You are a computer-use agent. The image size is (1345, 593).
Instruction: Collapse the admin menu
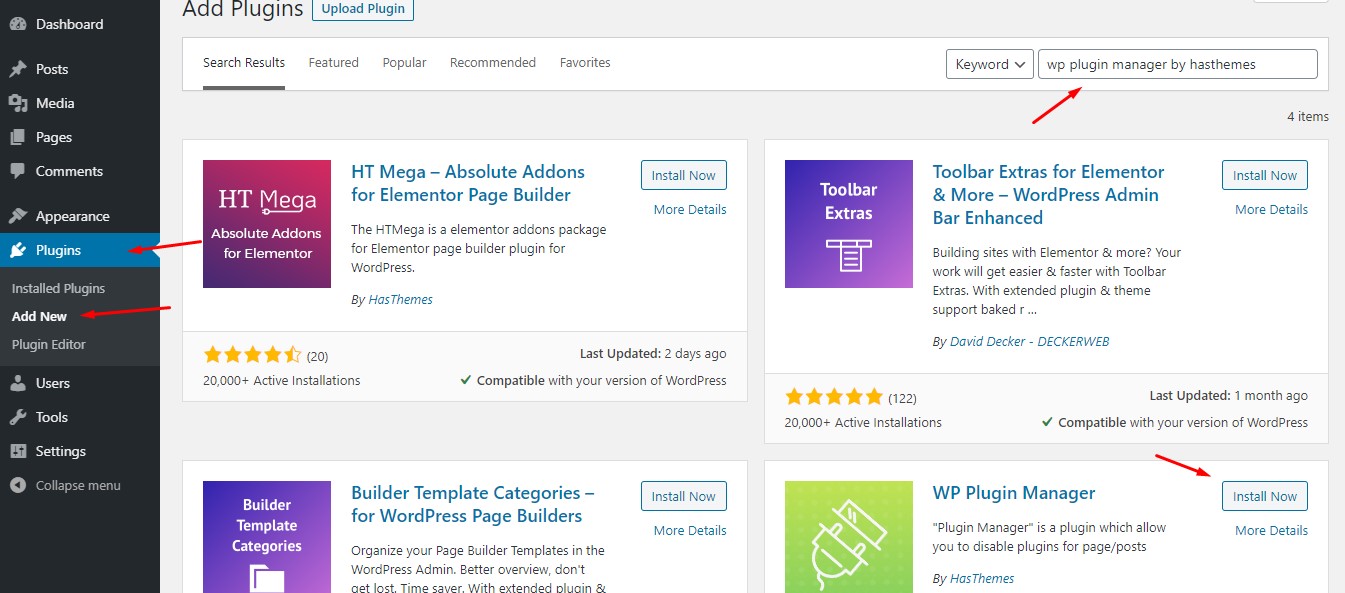[17, 484]
